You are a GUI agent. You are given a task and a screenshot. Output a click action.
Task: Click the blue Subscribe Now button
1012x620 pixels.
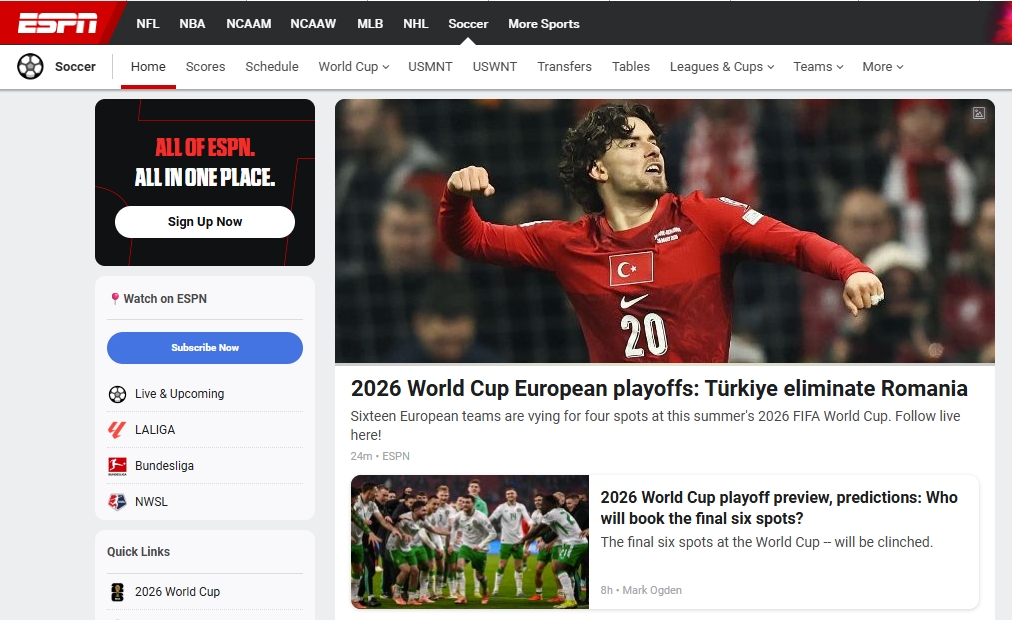(x=205, y=348)
